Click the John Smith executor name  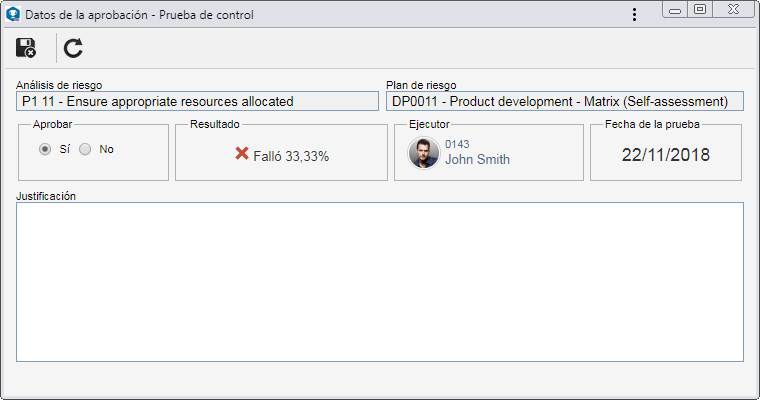pyautogui.click(x=477, y=159)
